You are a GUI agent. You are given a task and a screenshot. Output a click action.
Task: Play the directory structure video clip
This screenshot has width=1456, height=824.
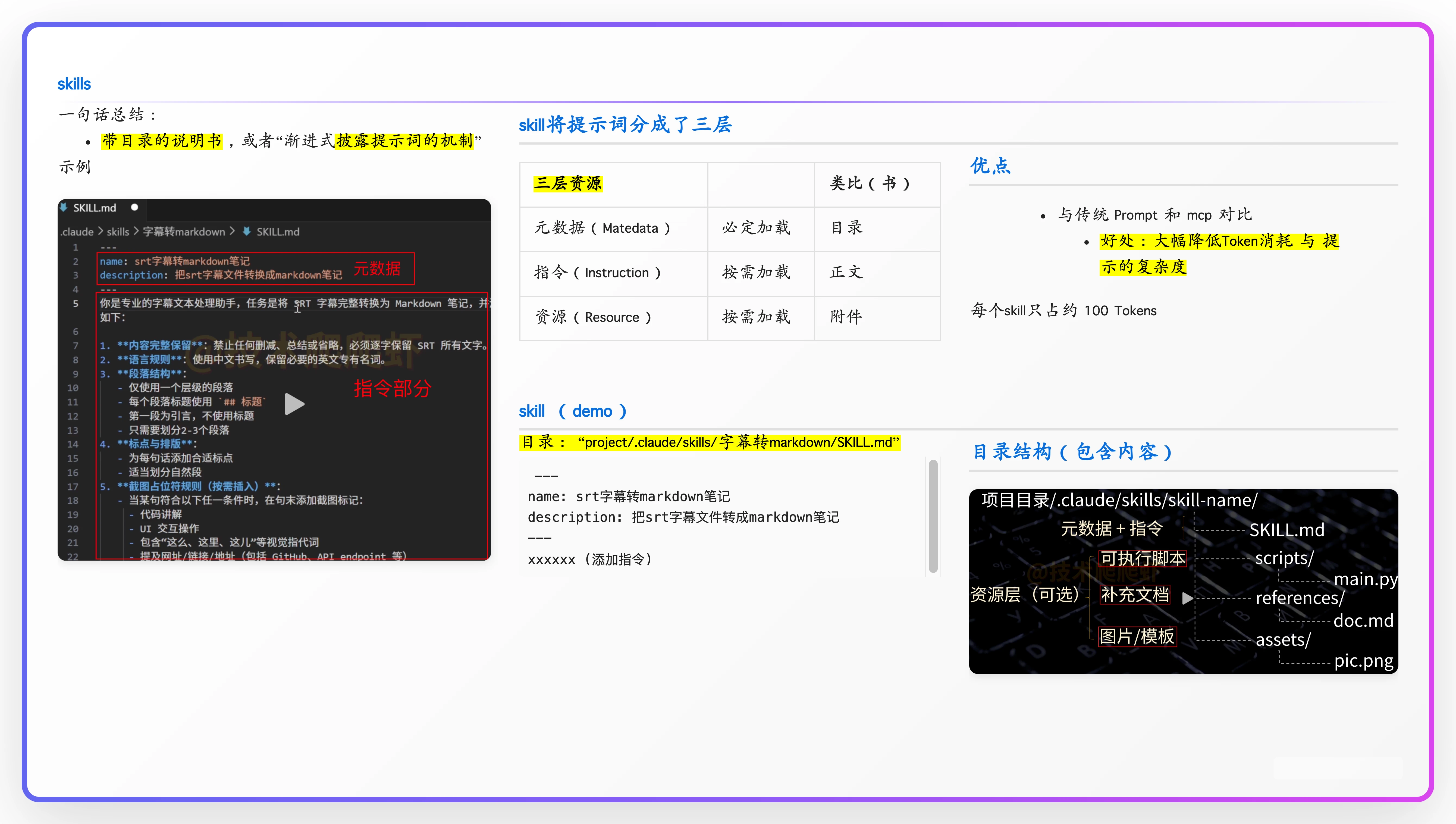point(1187,598)
